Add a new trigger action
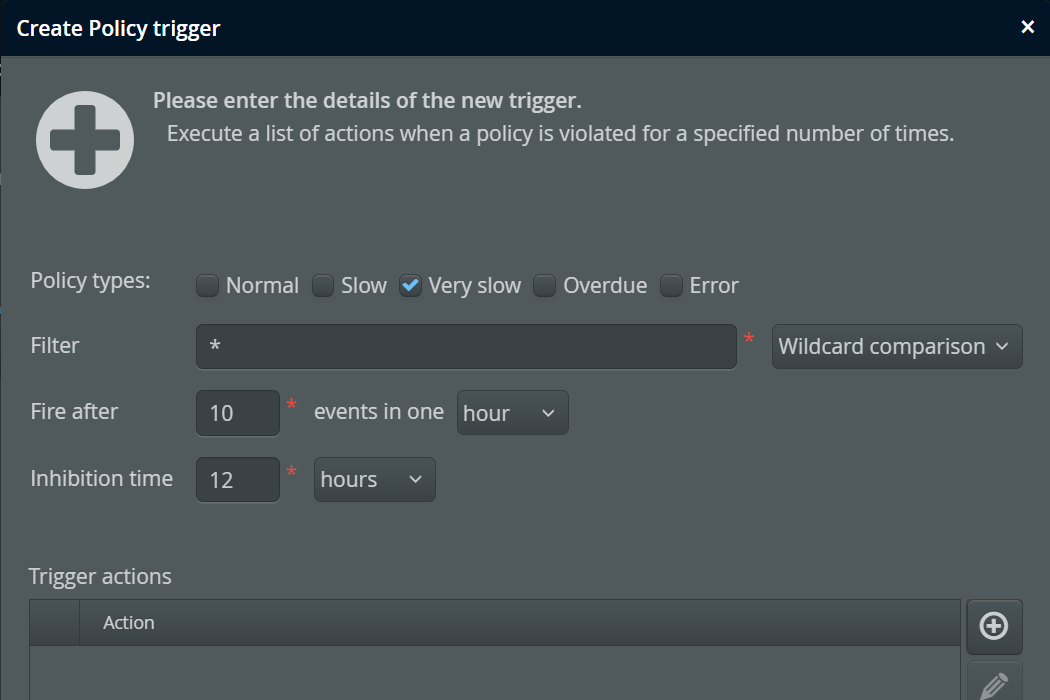The height and width of the screenshot is (700, 1050). pyautogui.click(x=993, y=626)
